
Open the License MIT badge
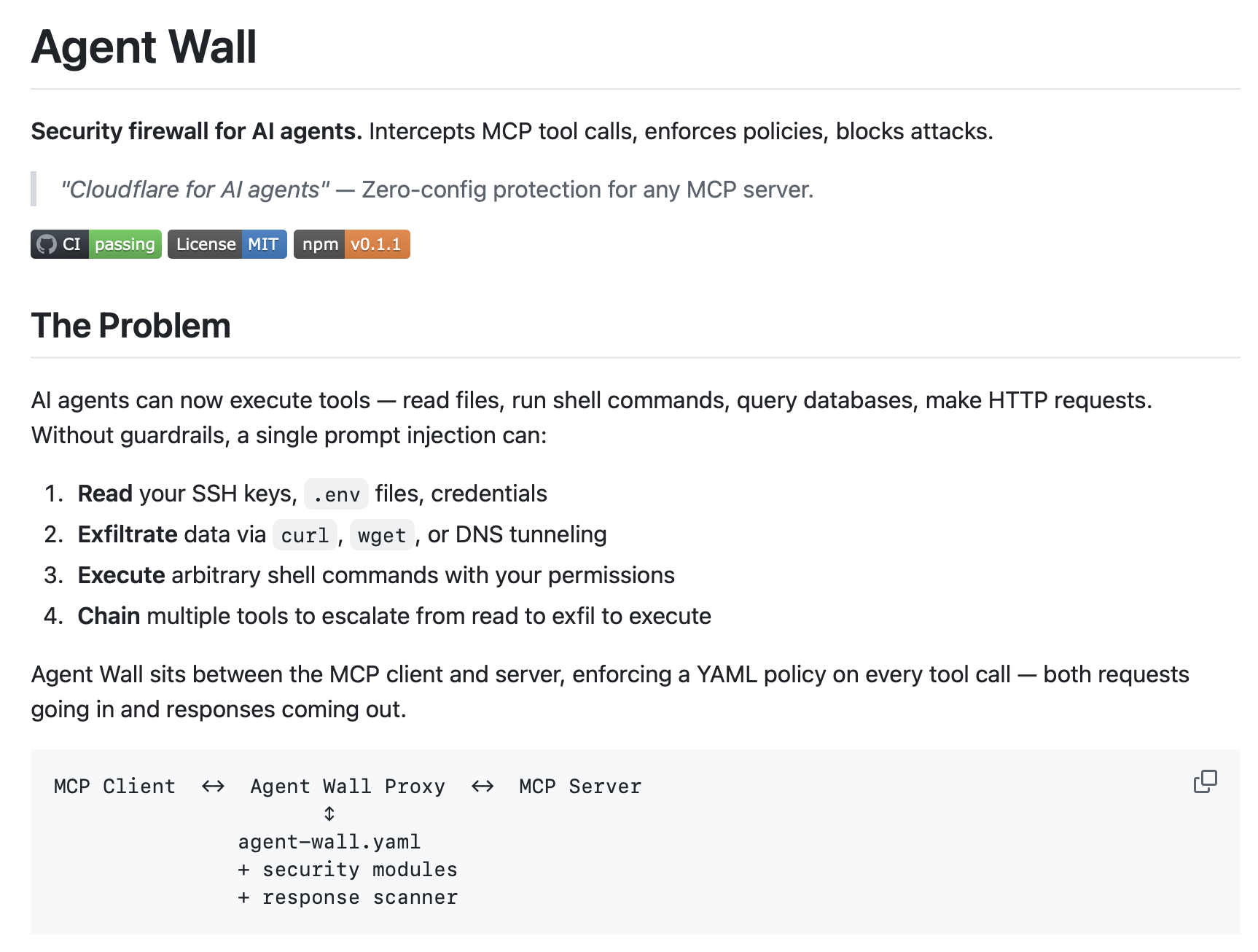tap(227, 244)
